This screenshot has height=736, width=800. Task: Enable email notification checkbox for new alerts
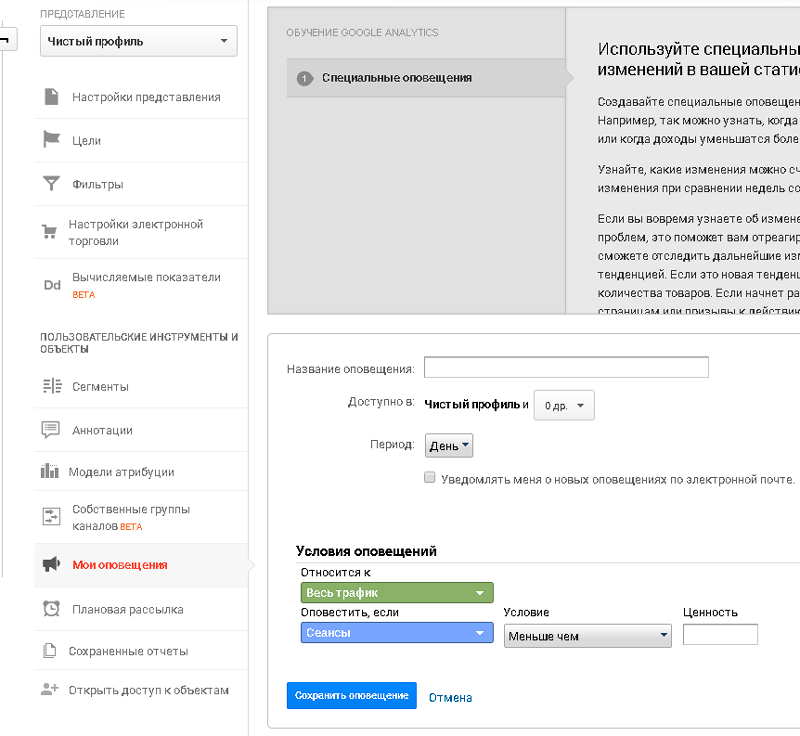[430, 477]
